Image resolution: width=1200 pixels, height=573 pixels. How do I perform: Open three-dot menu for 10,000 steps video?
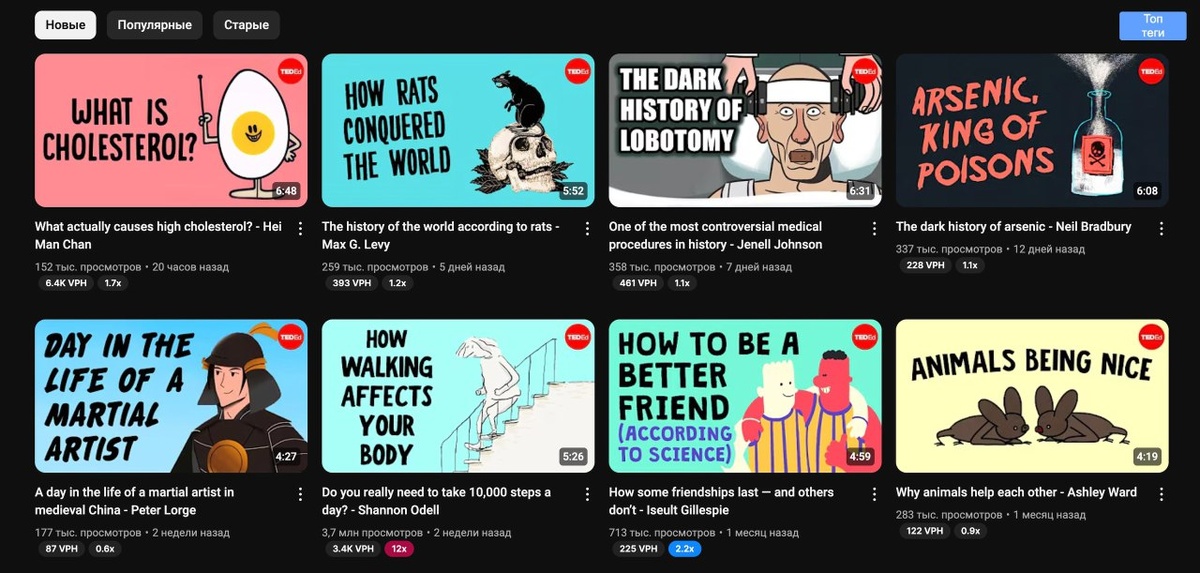[587, 494]
